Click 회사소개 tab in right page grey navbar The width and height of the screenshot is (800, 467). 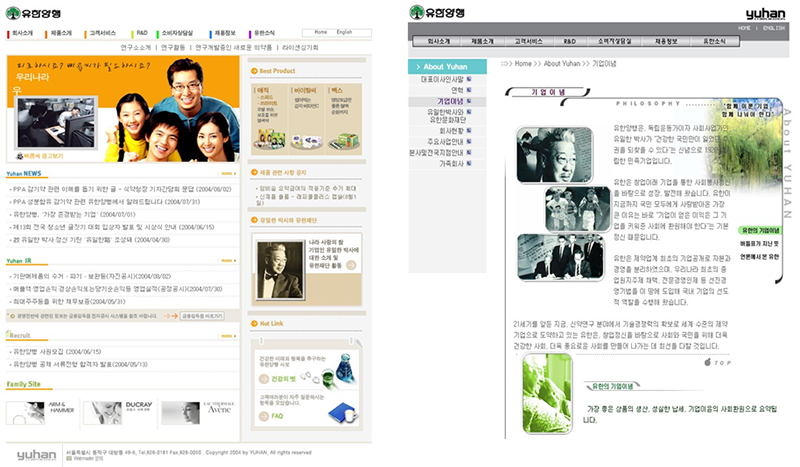(x=438, y=41)
